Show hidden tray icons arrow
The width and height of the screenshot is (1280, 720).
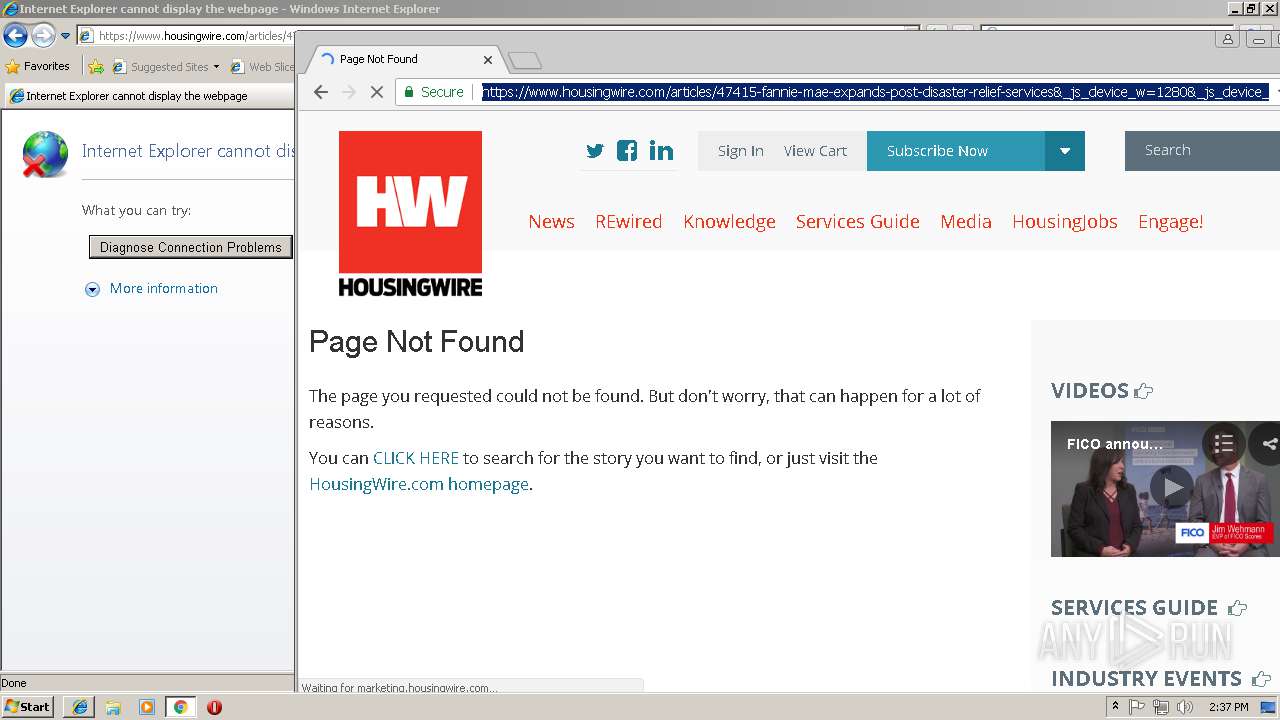[1115, 707]
